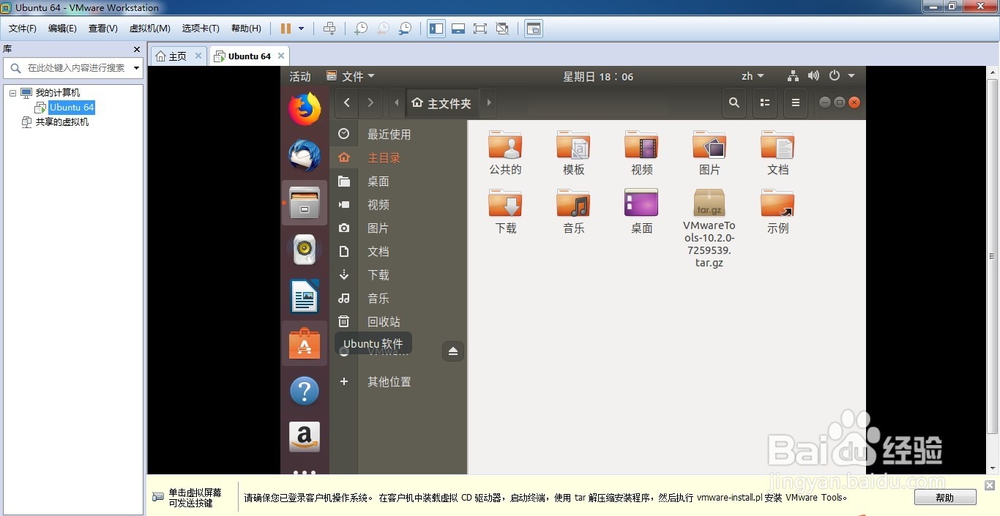This screenshot has height=516, width=1000.
Task: Pause the virtual machine using toolbar button
Action: coord(286,29)
